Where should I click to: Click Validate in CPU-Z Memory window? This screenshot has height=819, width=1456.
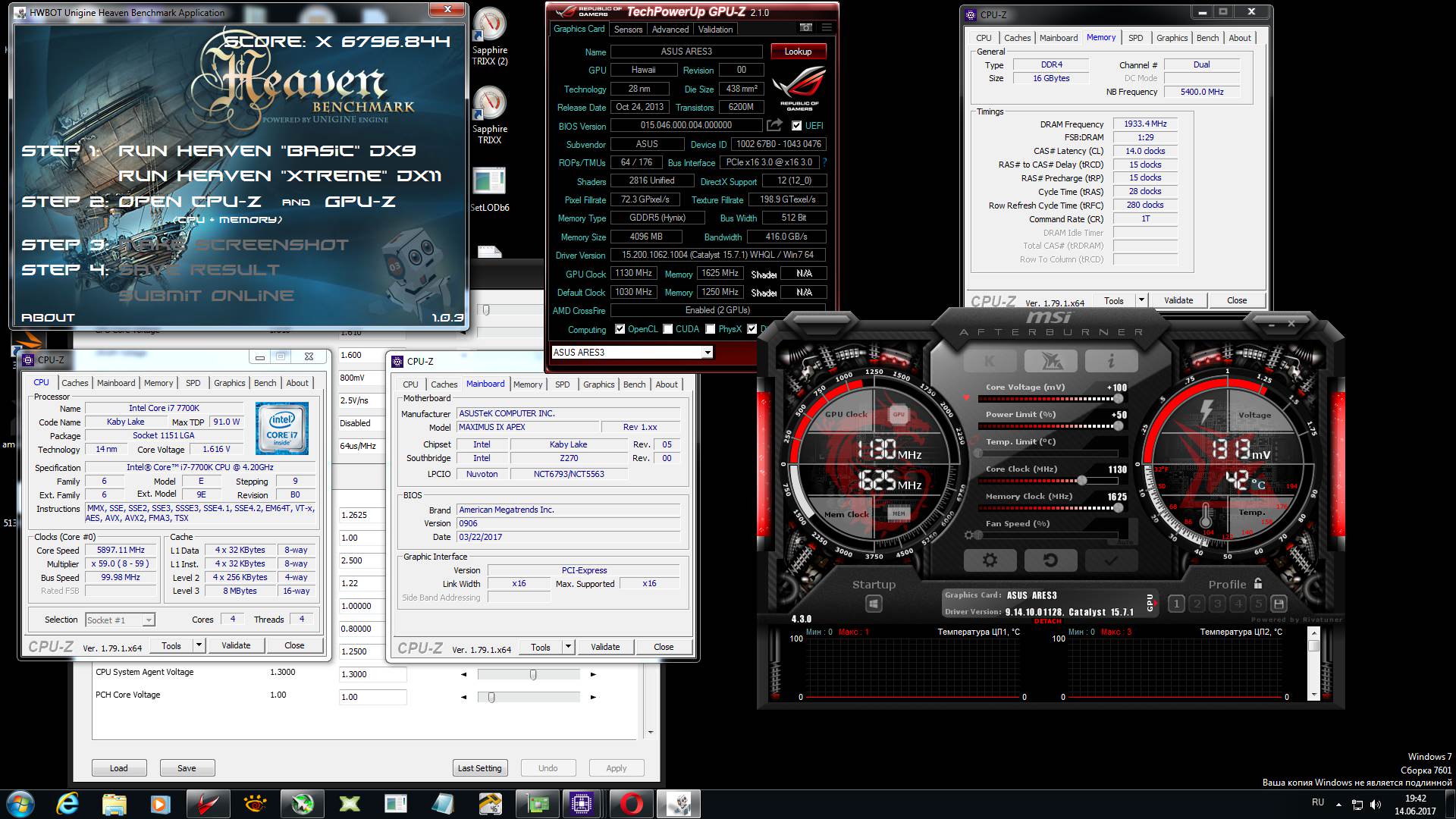[1178, 300]
